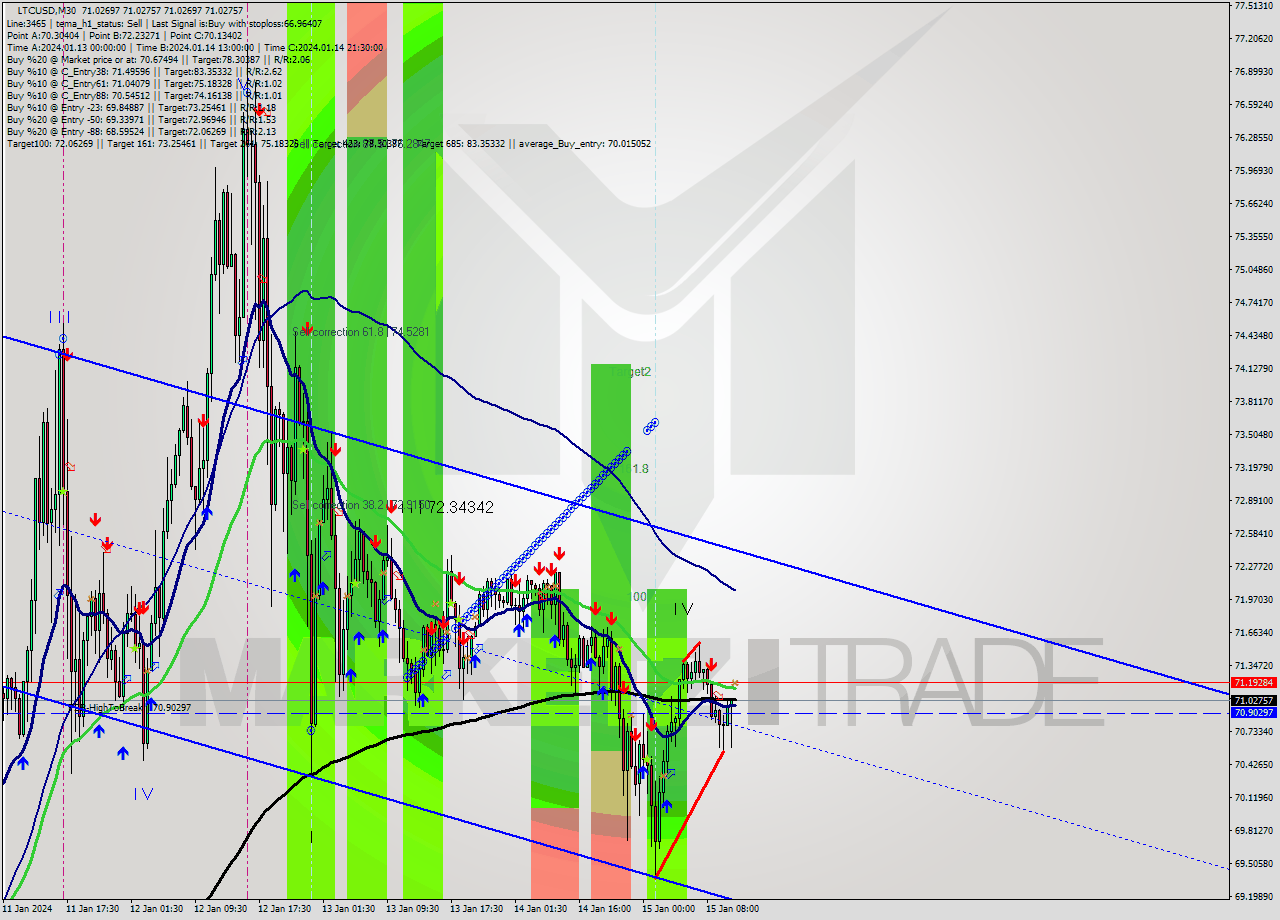Click the 'Target 685: 83.35332' text
Image resolution: width=1280 pixels, height=920 pixels.
pos(463,143)
